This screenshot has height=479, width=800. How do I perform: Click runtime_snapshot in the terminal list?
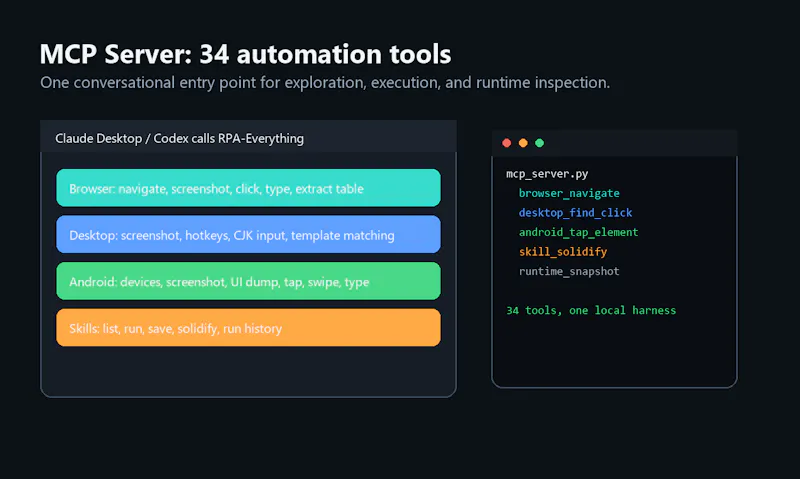click(569, 271)
